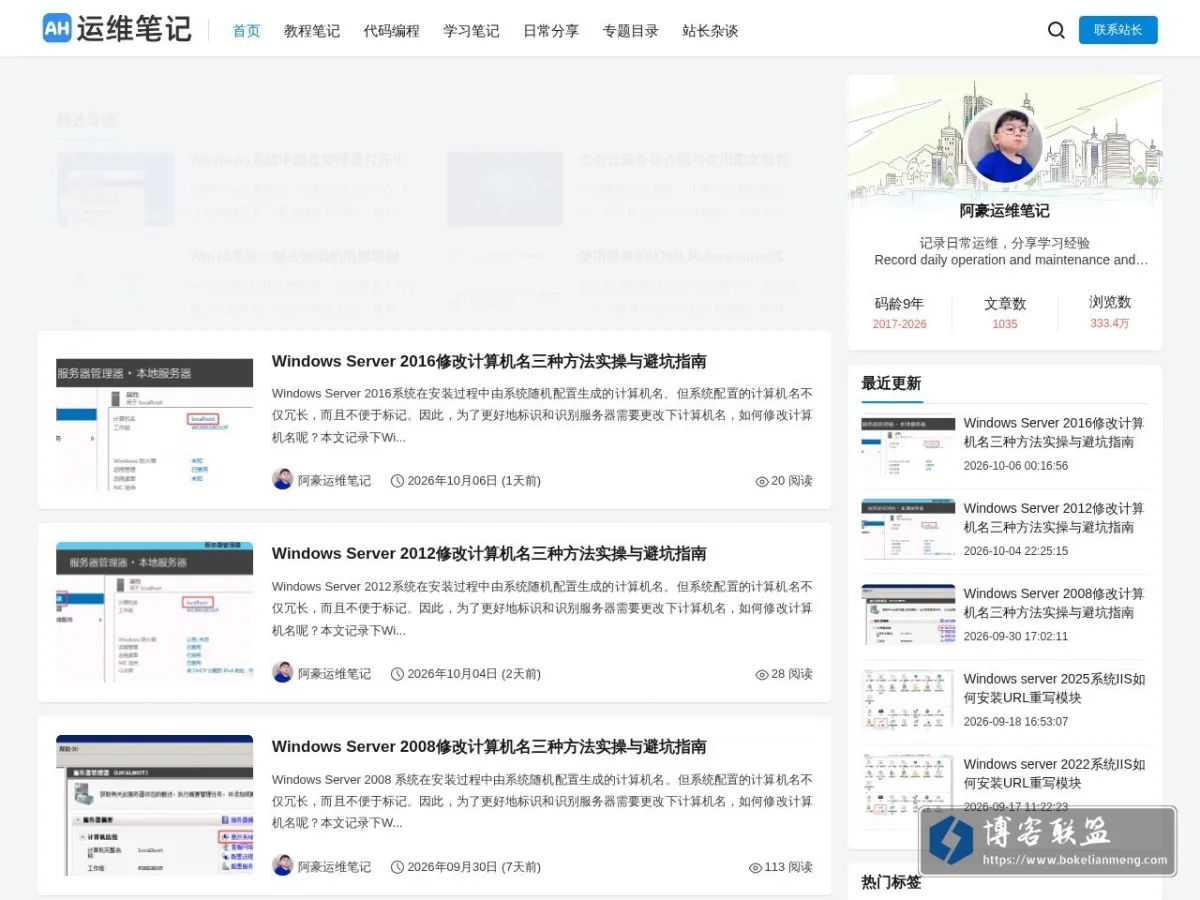
Task: Click author avatar on Server 2008 post
Action: [x=283, y=865]
